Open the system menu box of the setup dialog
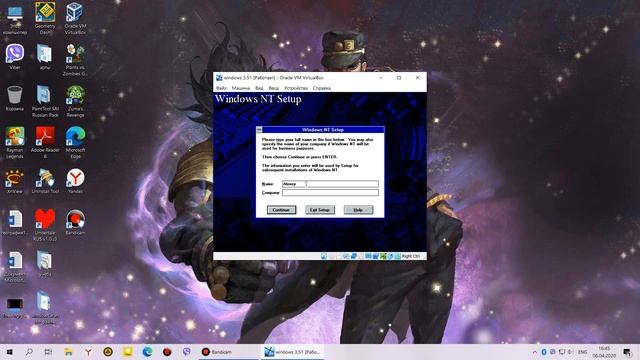The width and height of the screenshot is (640, 360). click(259, 129)
